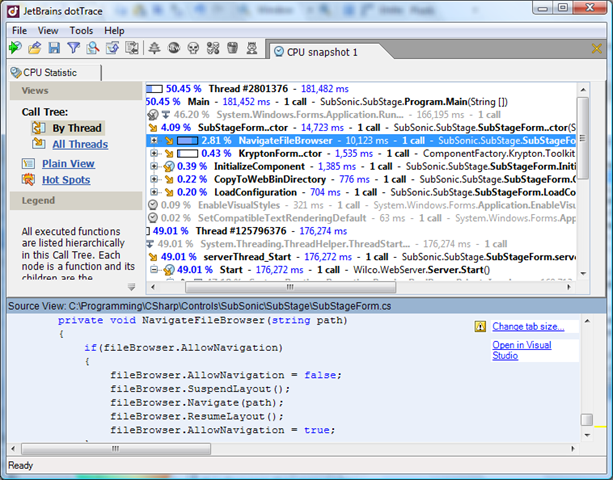The height and width of the screenshot is (480, 613).
Task: Click the All Threads view icon
Action: (x=39, y=144)
